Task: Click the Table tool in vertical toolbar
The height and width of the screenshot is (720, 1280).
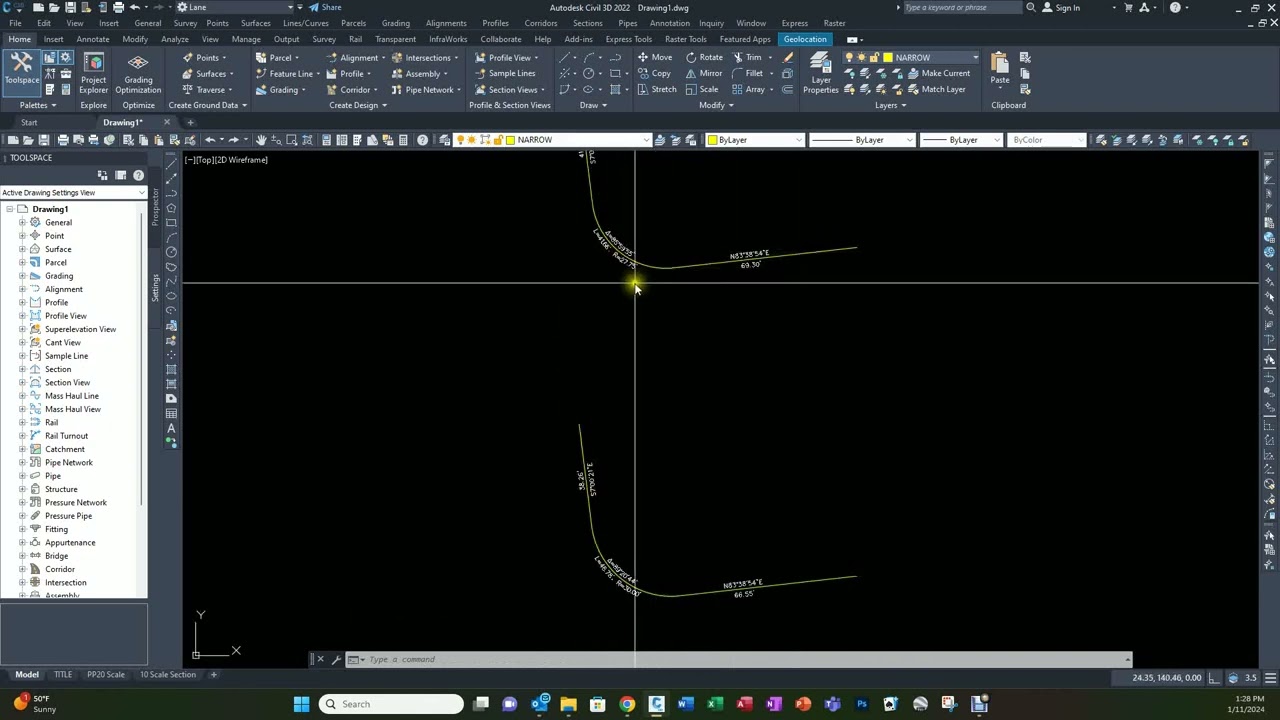Action: tap(171, 413)
